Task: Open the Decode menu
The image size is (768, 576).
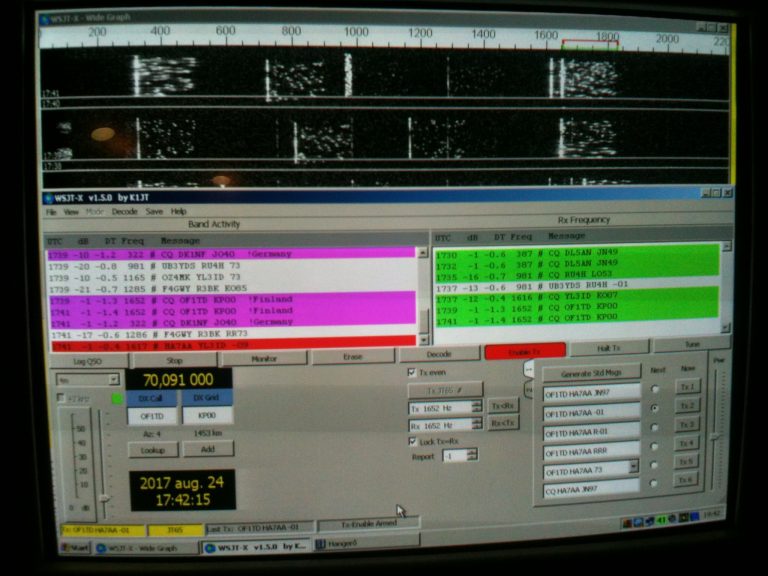Action: [x=125, y=212]
